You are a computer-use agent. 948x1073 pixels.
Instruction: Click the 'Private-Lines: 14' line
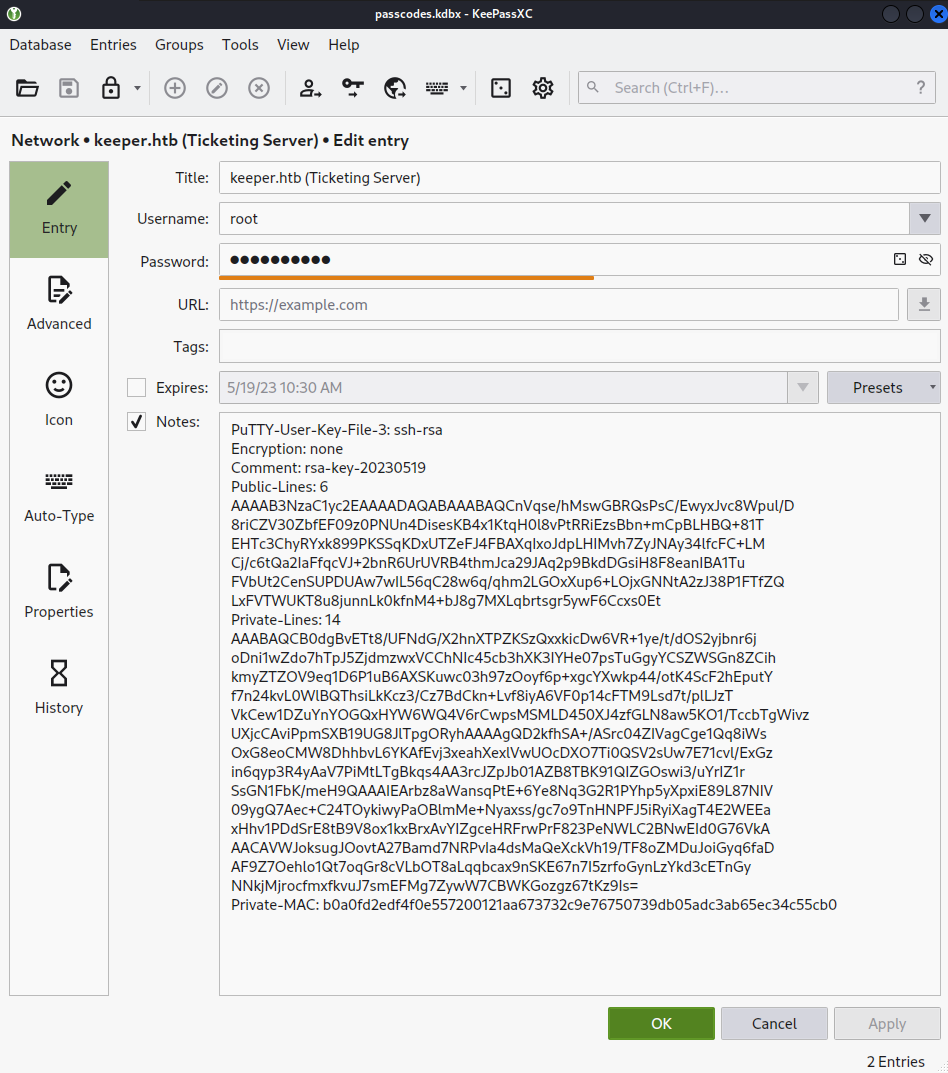tap(285, 620)
